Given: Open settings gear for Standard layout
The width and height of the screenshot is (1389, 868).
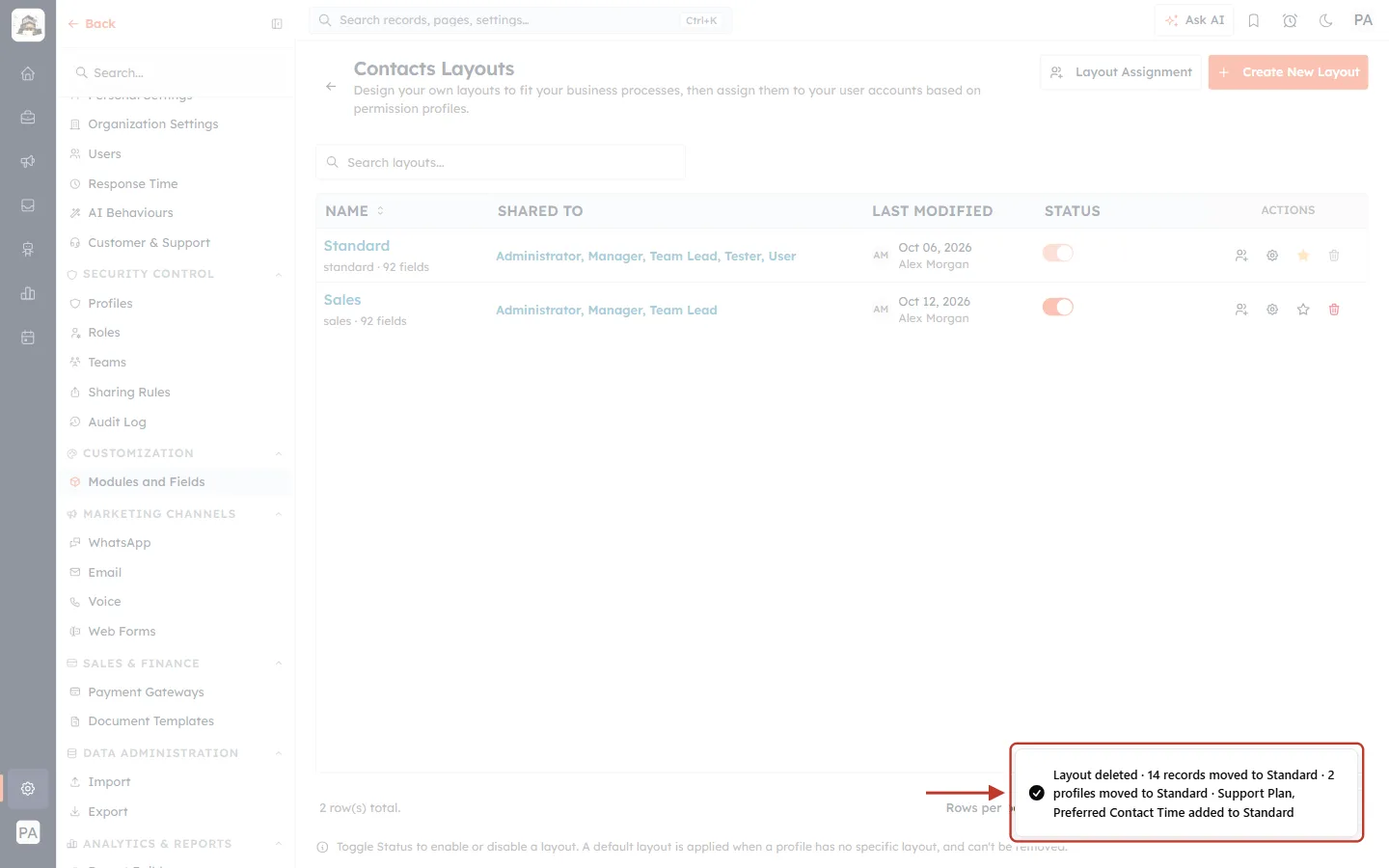Looking at the screenshot, I should [1272, 256].
